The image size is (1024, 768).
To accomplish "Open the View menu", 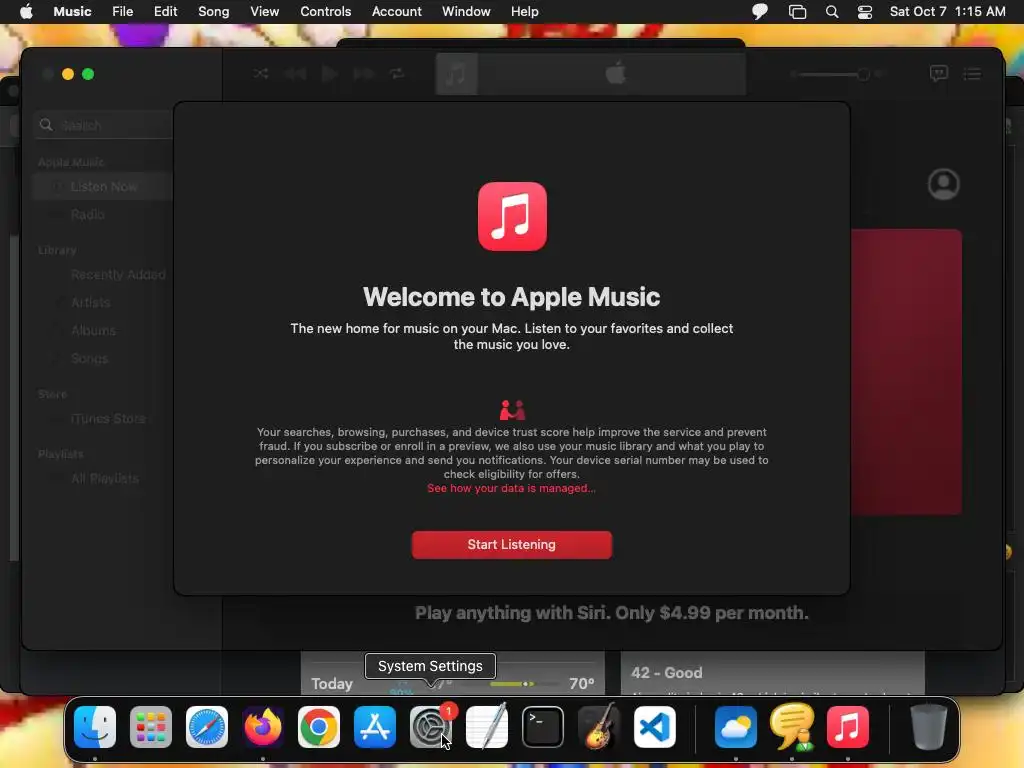I will pyautogui.click(x=264, y=12).
